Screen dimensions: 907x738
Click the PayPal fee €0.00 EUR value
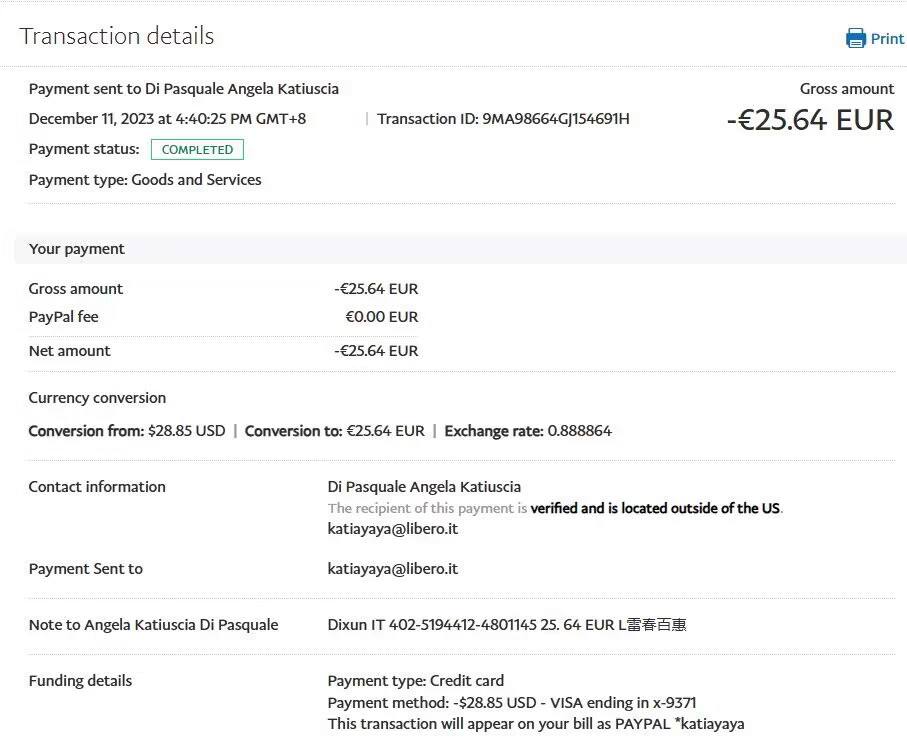coord(381,317)
